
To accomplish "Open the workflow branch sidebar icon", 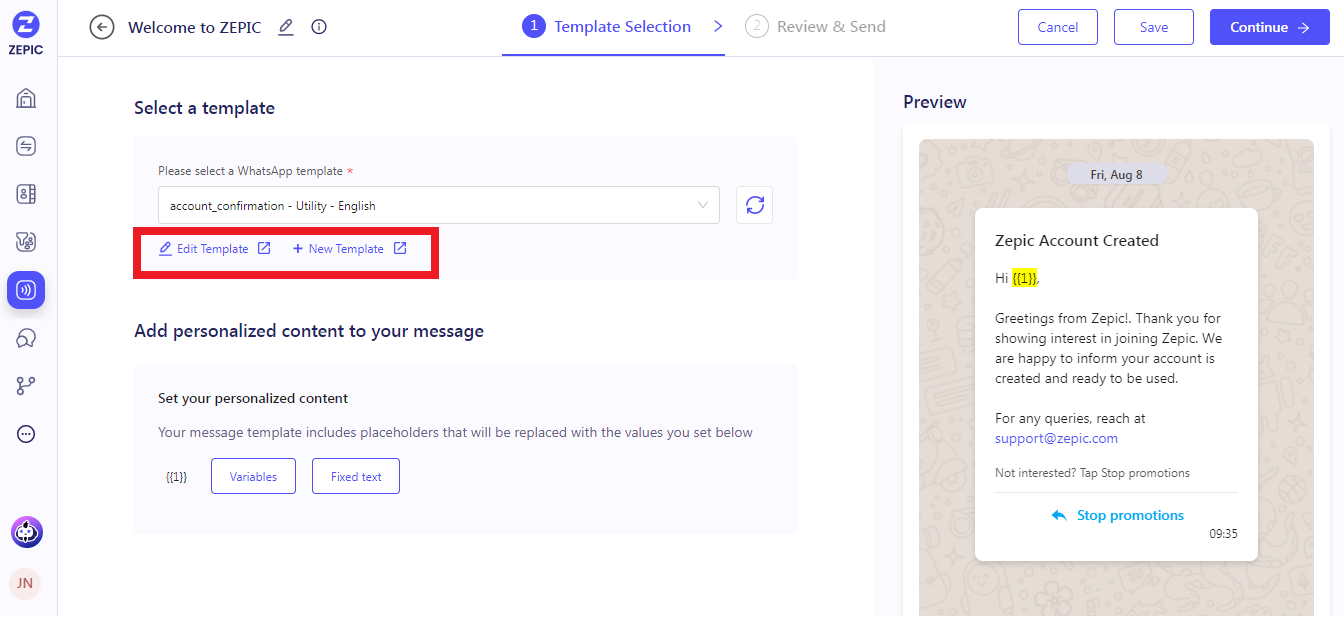I will click(26, 386).
